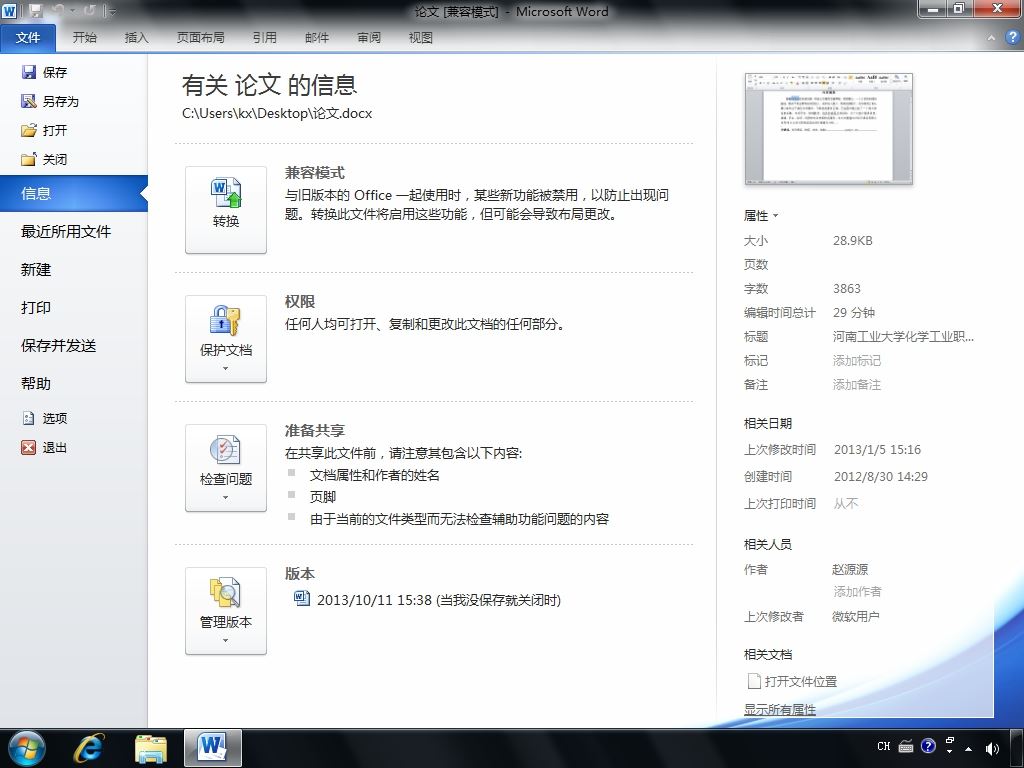The width and height of the screenshot is (1024, 768).
Task: Open a file via 打开
Action: 44,130
